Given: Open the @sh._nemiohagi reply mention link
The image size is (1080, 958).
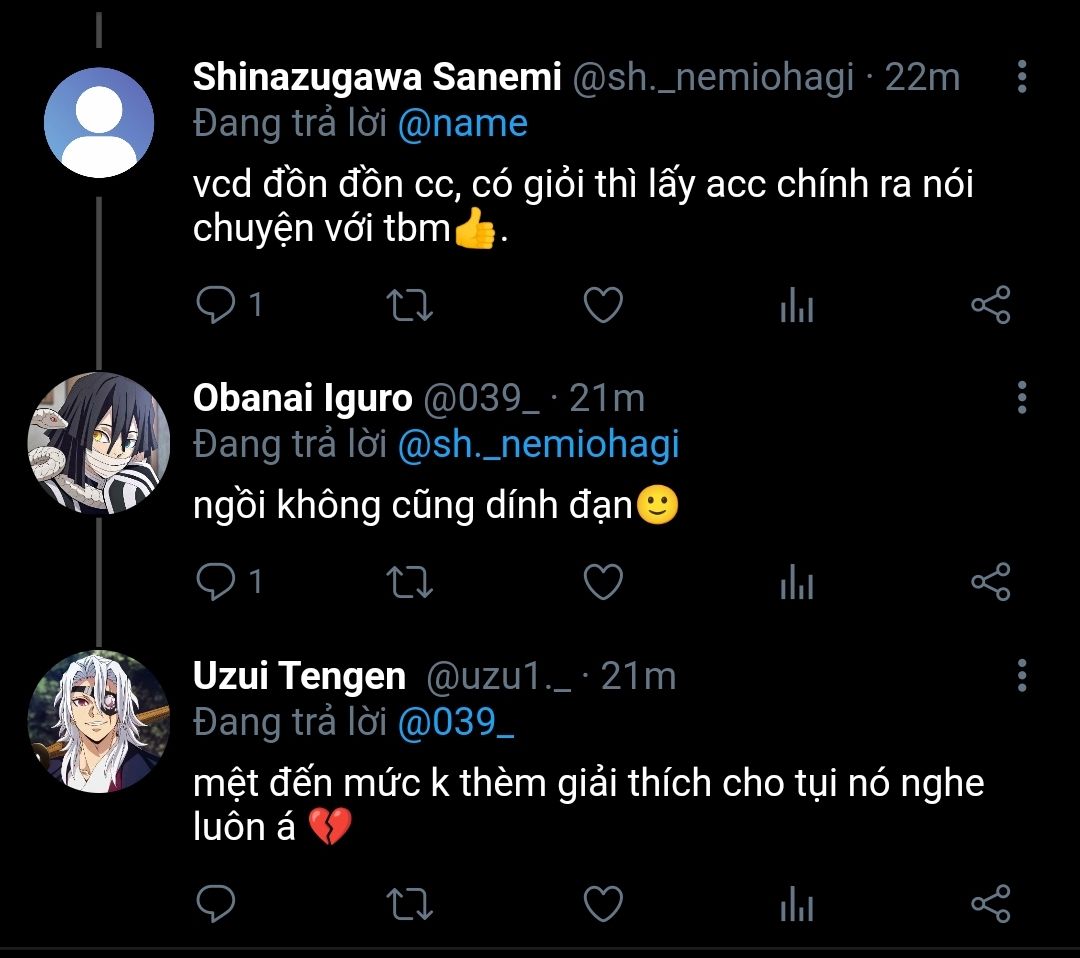Looking at the screenshot, I should pyautogui.click(x=538, y=444).
